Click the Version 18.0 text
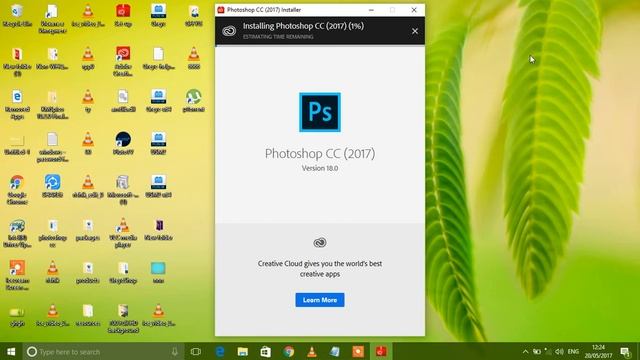 click(x=320, y=168)
